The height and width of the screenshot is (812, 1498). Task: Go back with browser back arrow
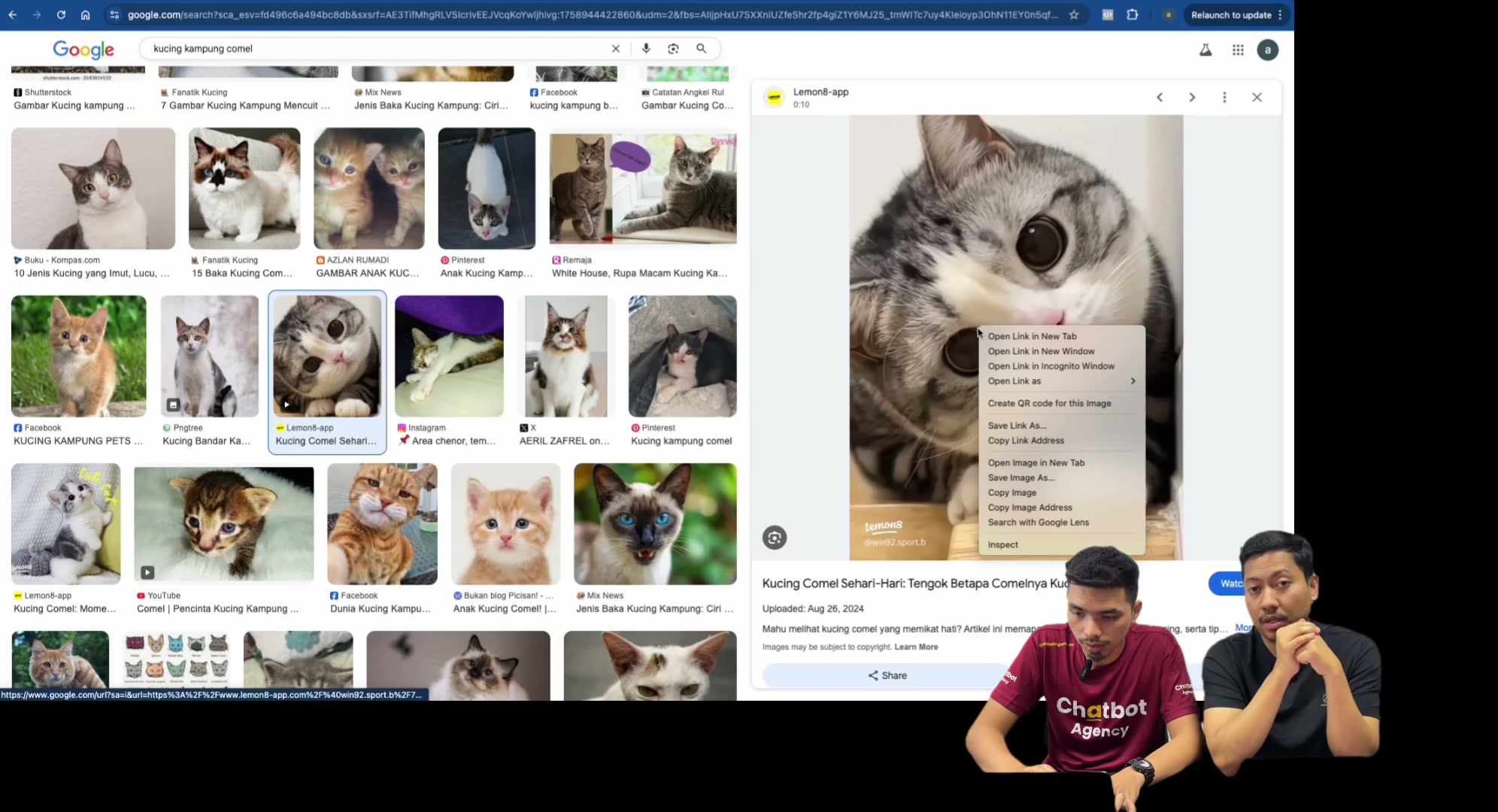tap(13, 14)
